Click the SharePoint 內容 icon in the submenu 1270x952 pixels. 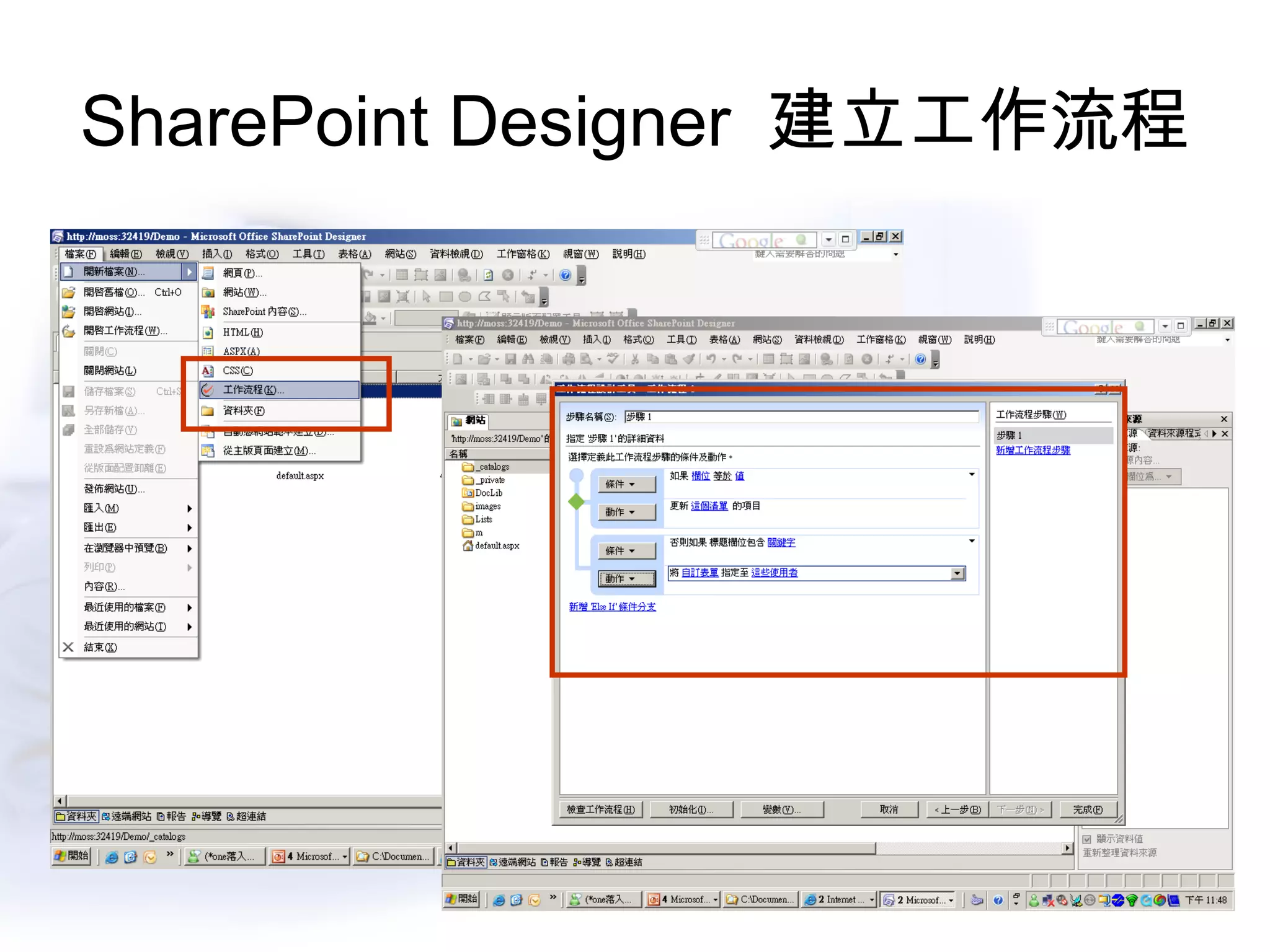coord(208,312)
